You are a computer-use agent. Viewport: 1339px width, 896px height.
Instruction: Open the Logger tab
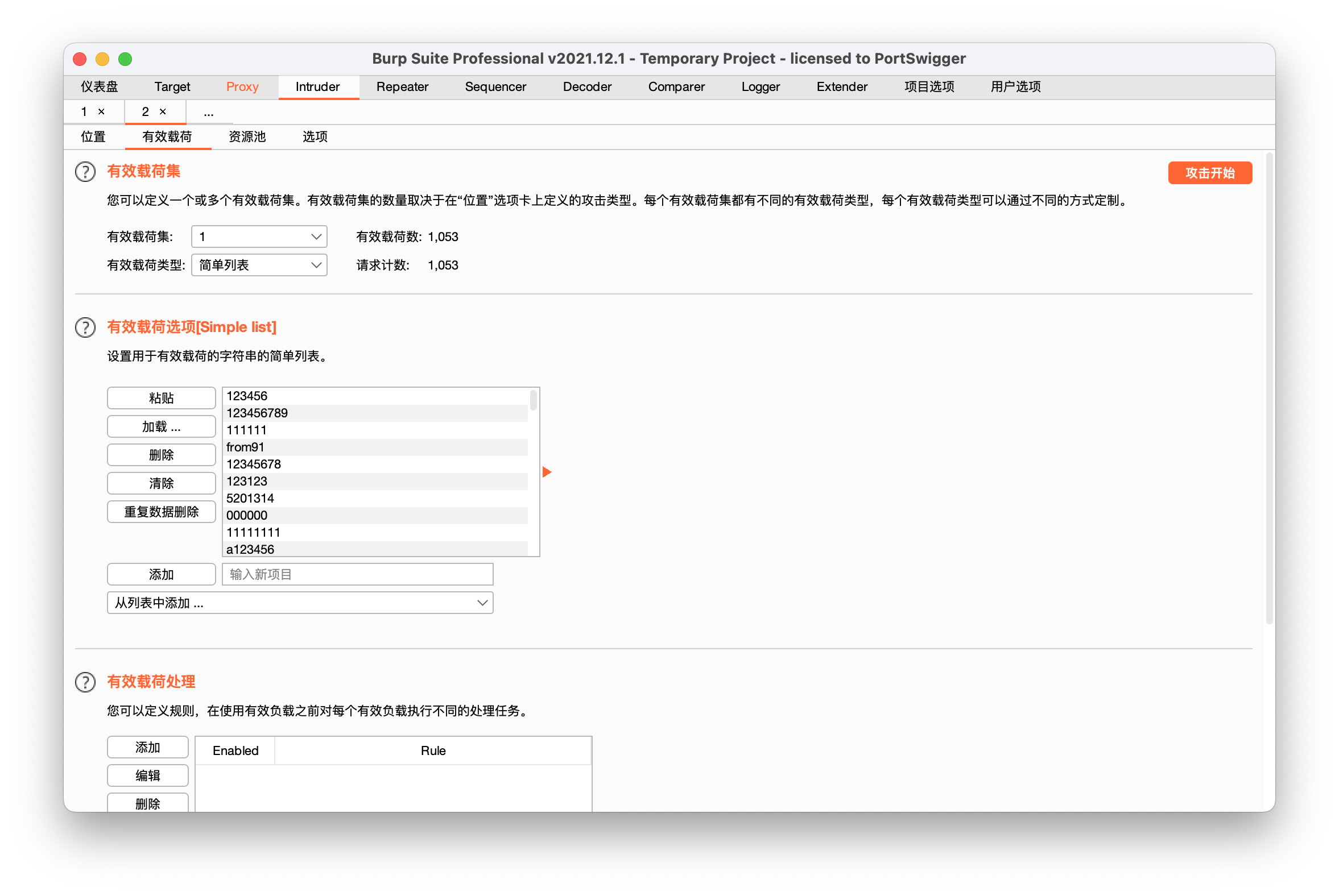pyautogui.click(x=761, y=87)
